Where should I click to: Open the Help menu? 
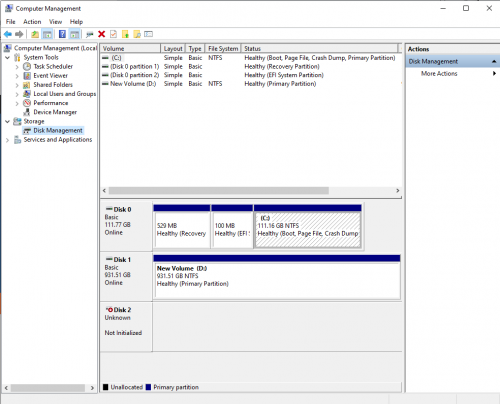click(76, 22)
